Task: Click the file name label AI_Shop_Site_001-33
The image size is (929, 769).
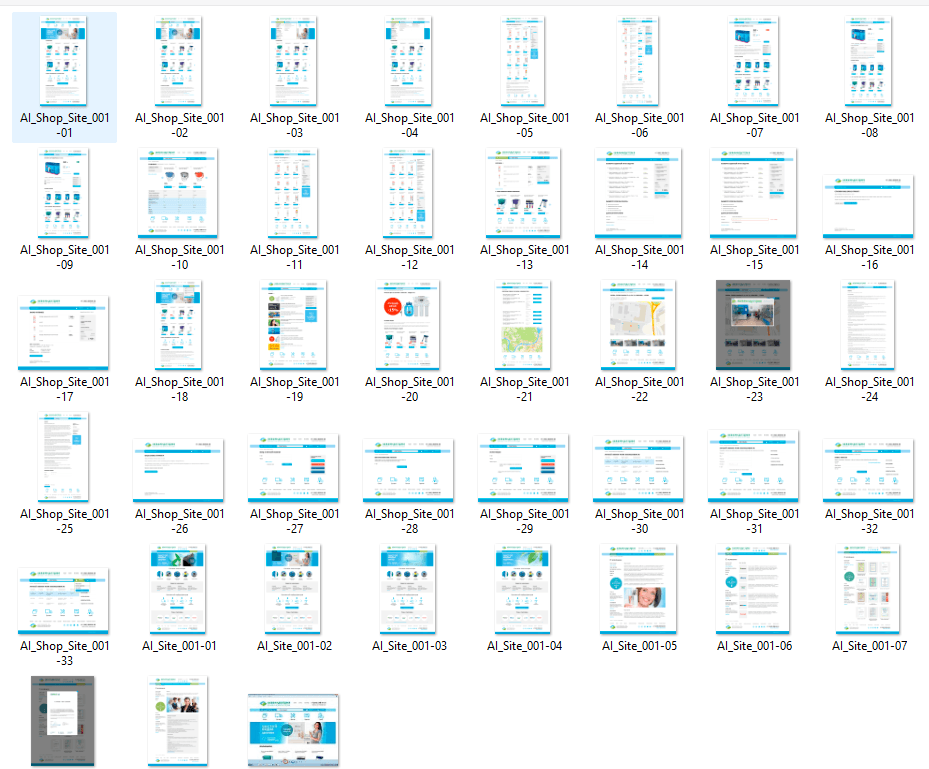Action: [65, 653]
